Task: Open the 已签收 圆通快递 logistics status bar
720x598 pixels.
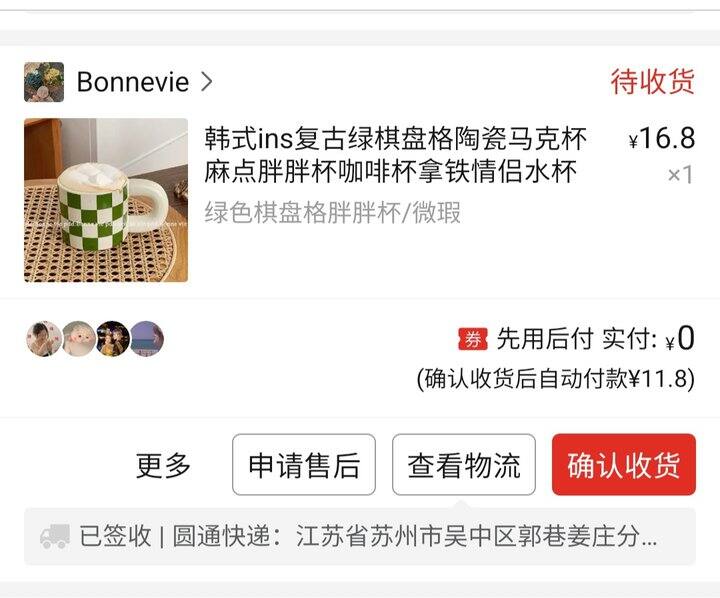Action: tap(360, 536)
